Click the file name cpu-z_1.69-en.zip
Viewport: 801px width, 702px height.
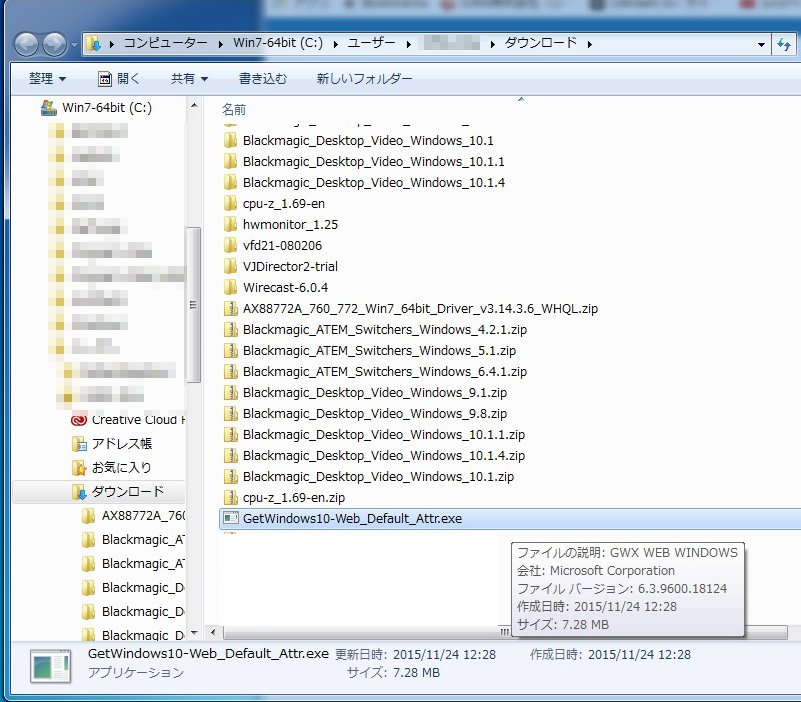tap(294, 497)
